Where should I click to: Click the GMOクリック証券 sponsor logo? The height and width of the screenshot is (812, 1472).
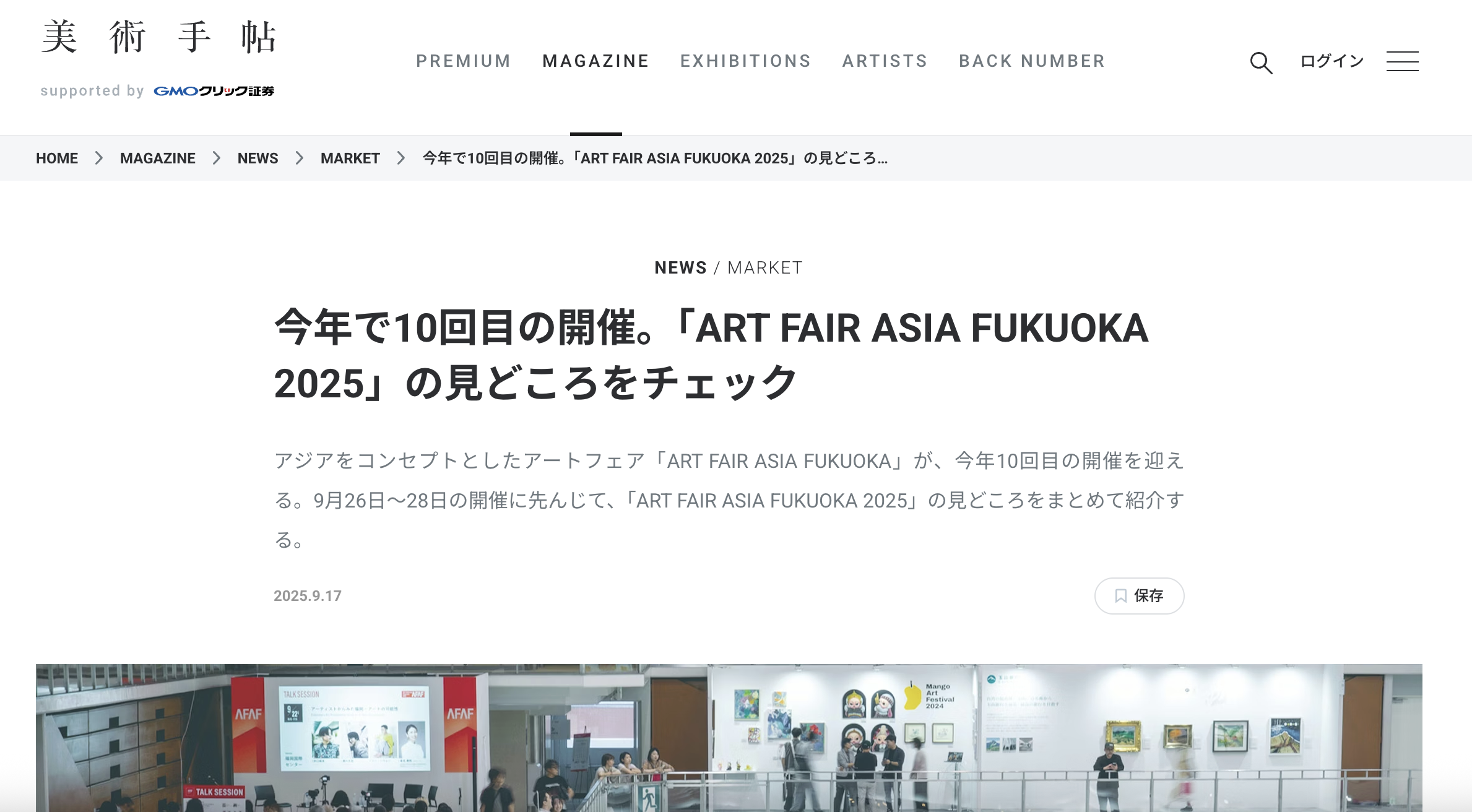214,91
